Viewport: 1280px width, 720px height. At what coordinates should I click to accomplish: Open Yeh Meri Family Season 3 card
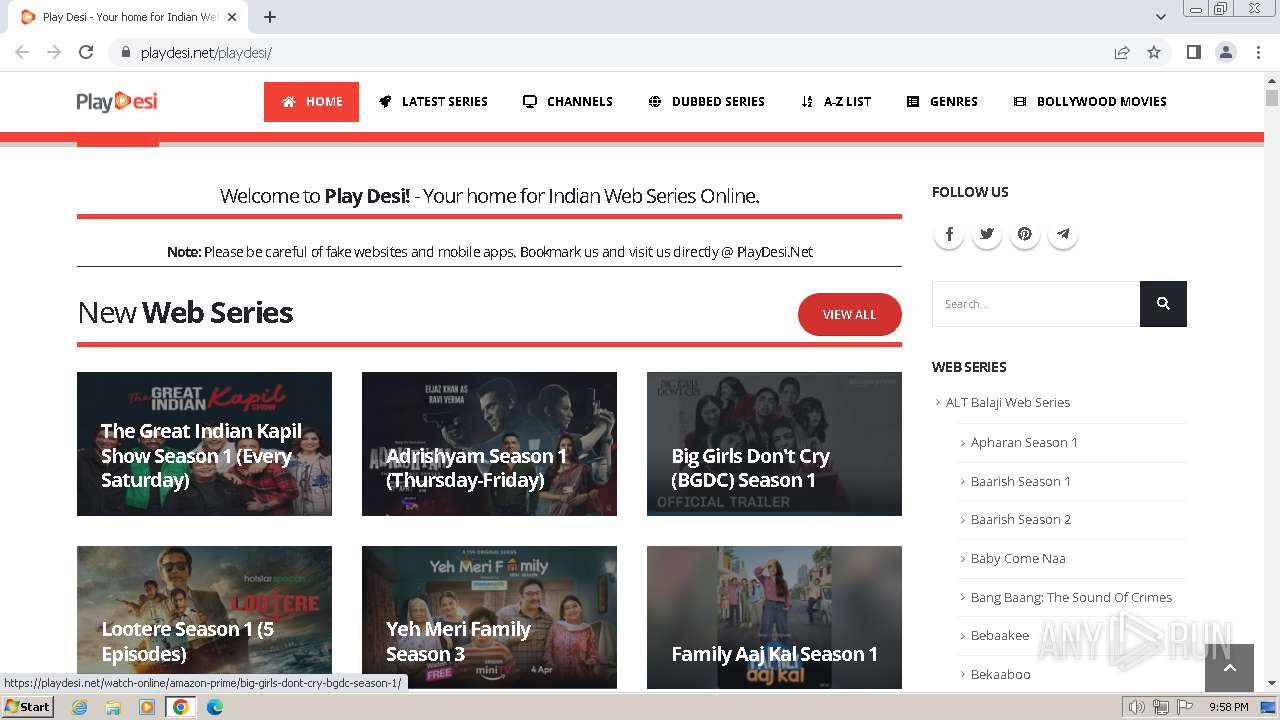(489, 617)
